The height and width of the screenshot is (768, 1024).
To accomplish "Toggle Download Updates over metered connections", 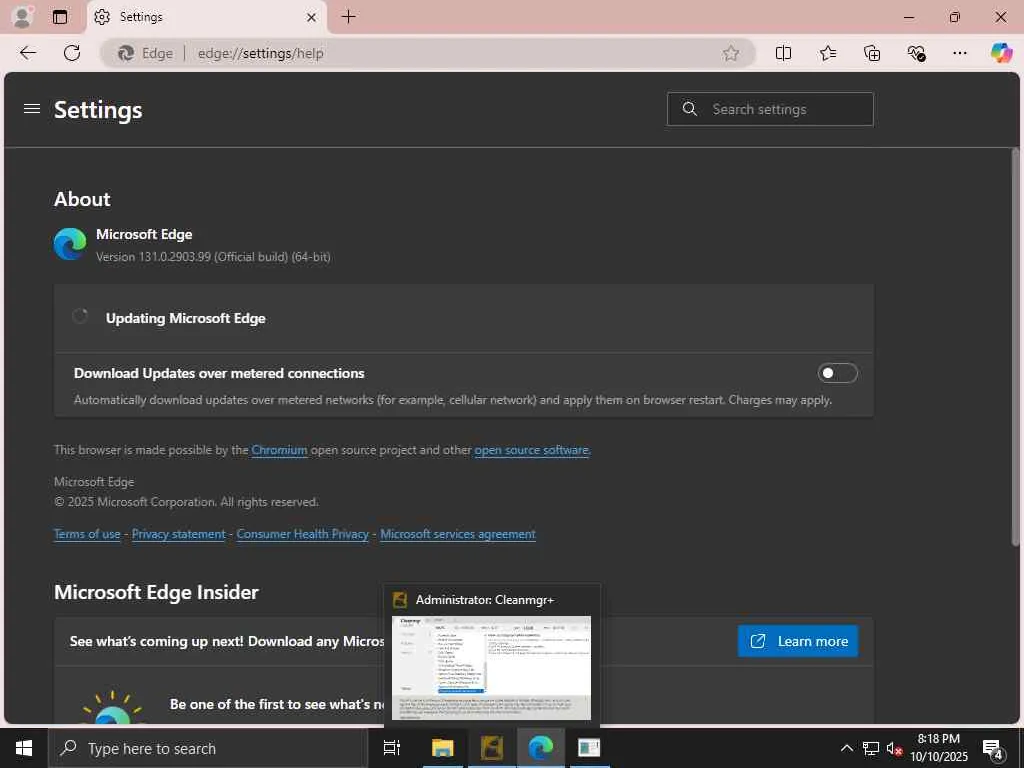I will [837, 373].
